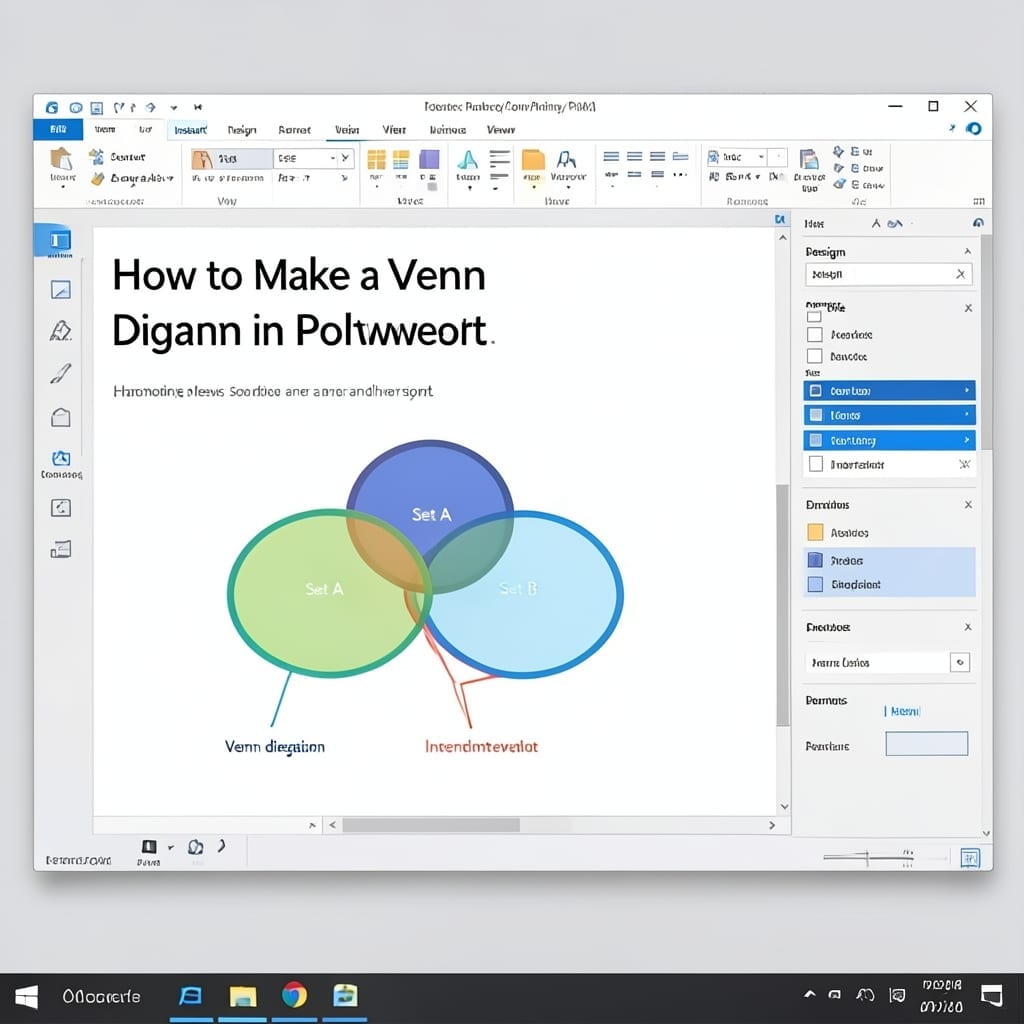Click the zoom slider in the status bar
This screenshot has width=1024, height=1024.
[x=867, y=857]
